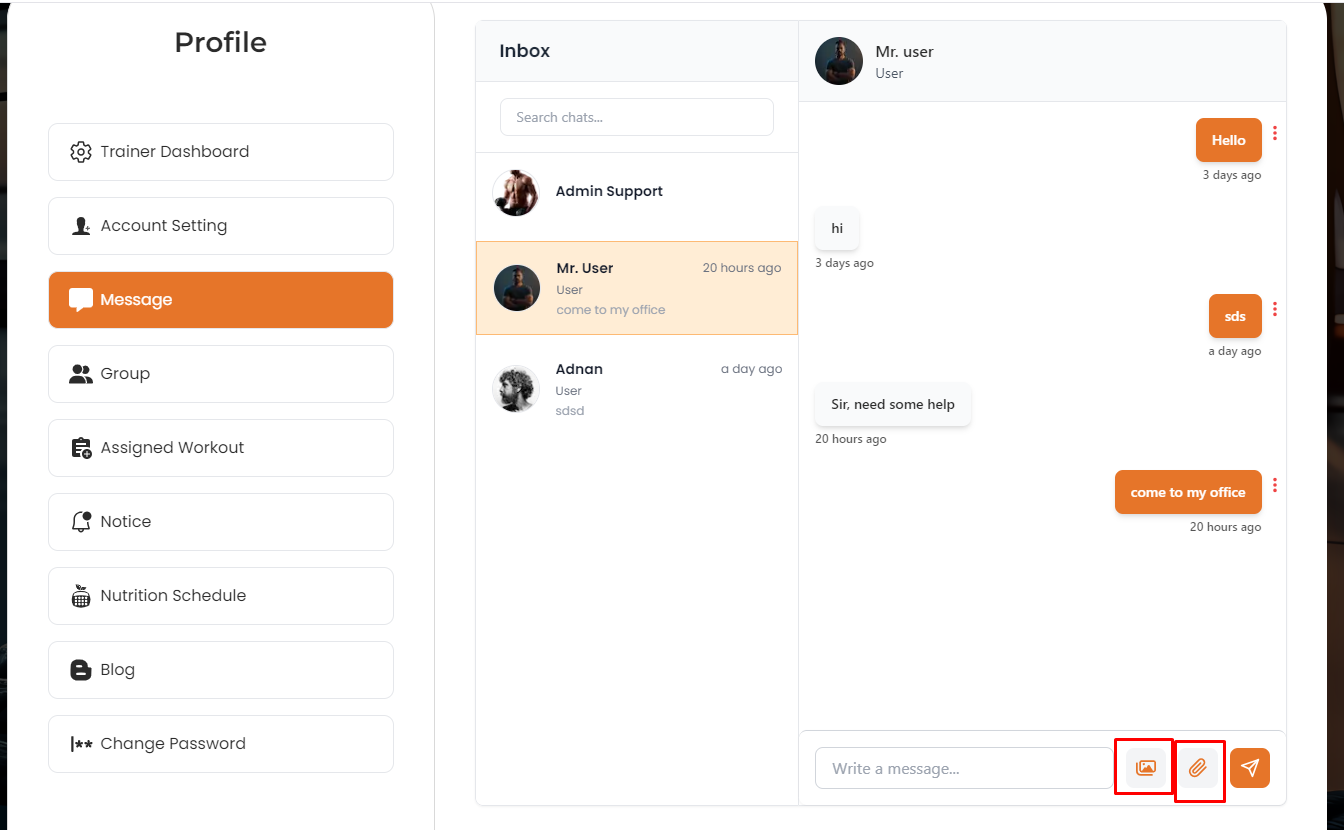Click the Write a message input box
This screenshot has height=830, width=1344.
962,768
